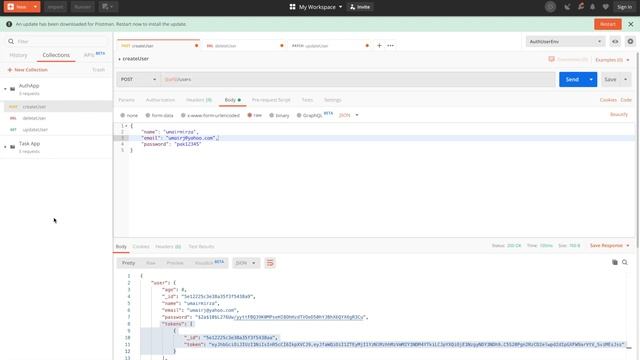Open the request Headers tab
The image size is (640, 360).
pyautogui.click(x=199, y=100)
